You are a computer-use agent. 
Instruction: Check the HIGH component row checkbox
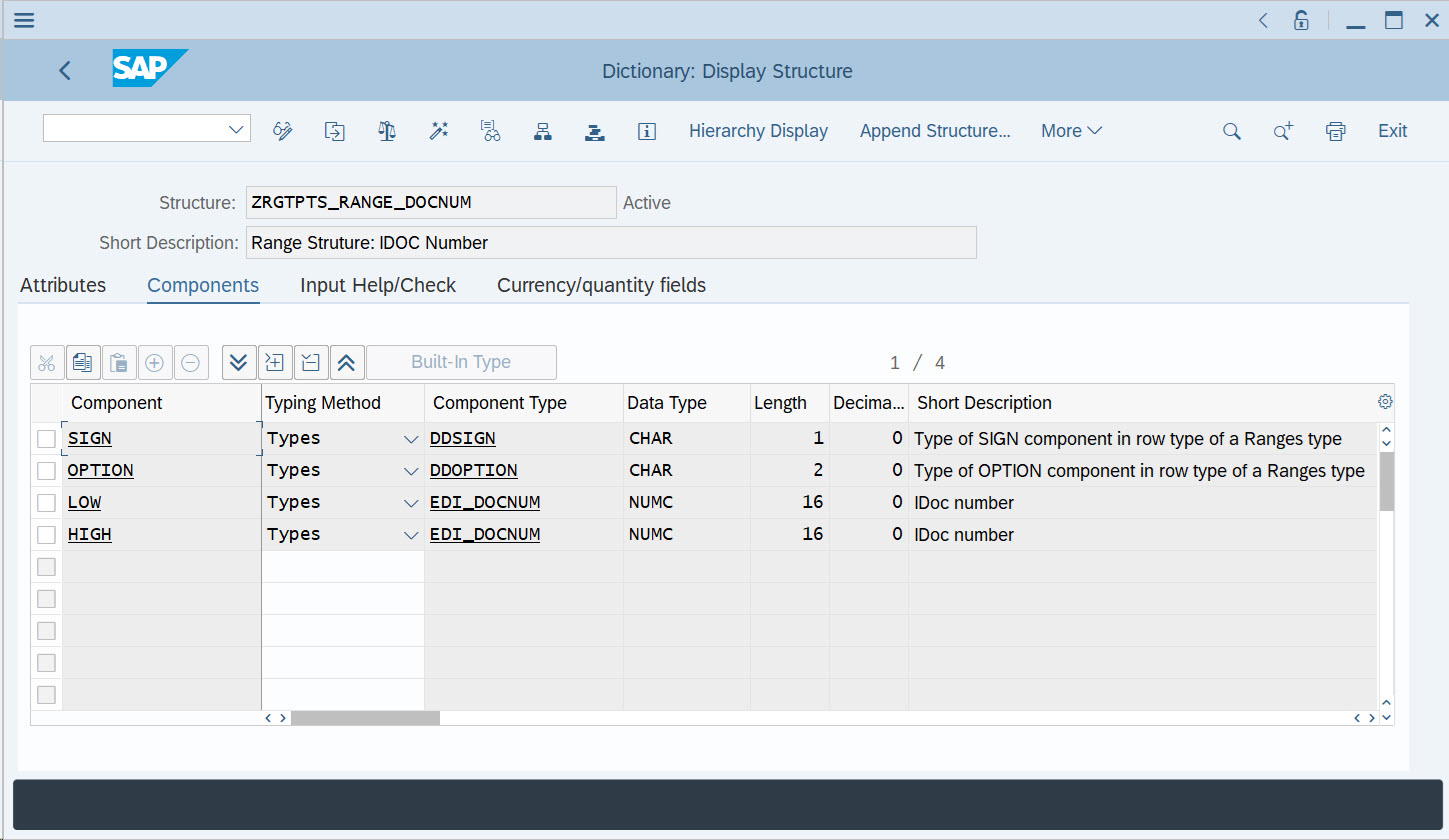tap(46, 535)
